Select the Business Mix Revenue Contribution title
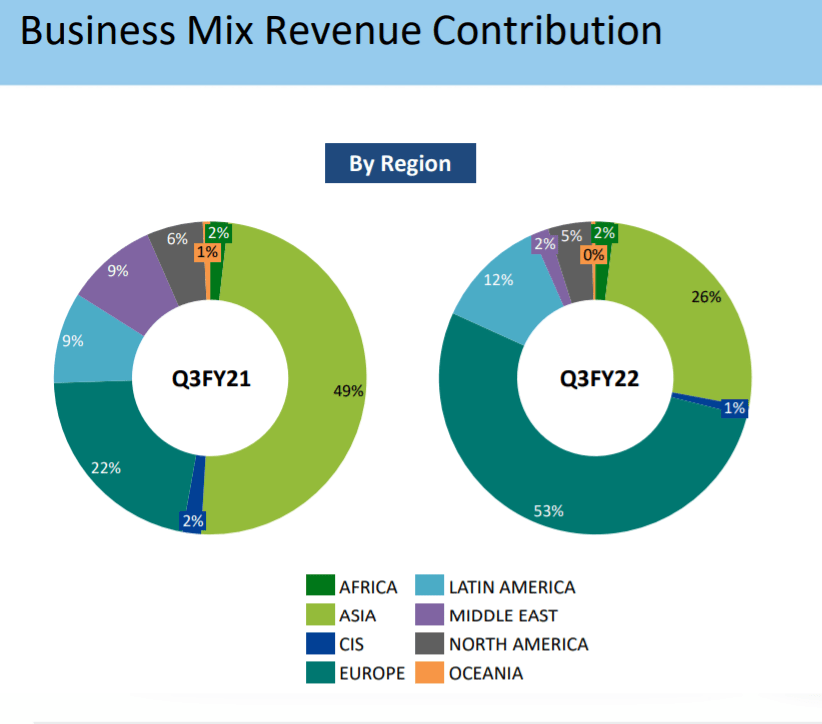Screen dimensions: 822x724 point(340,32)
